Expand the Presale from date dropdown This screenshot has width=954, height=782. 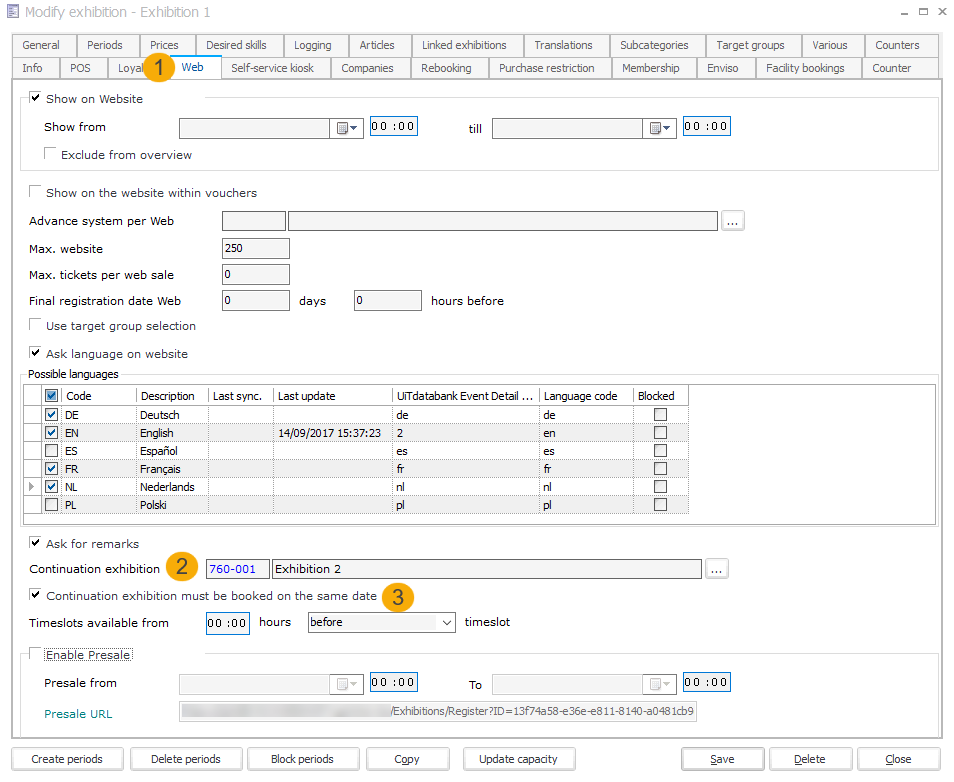click(x=346, y=684)
